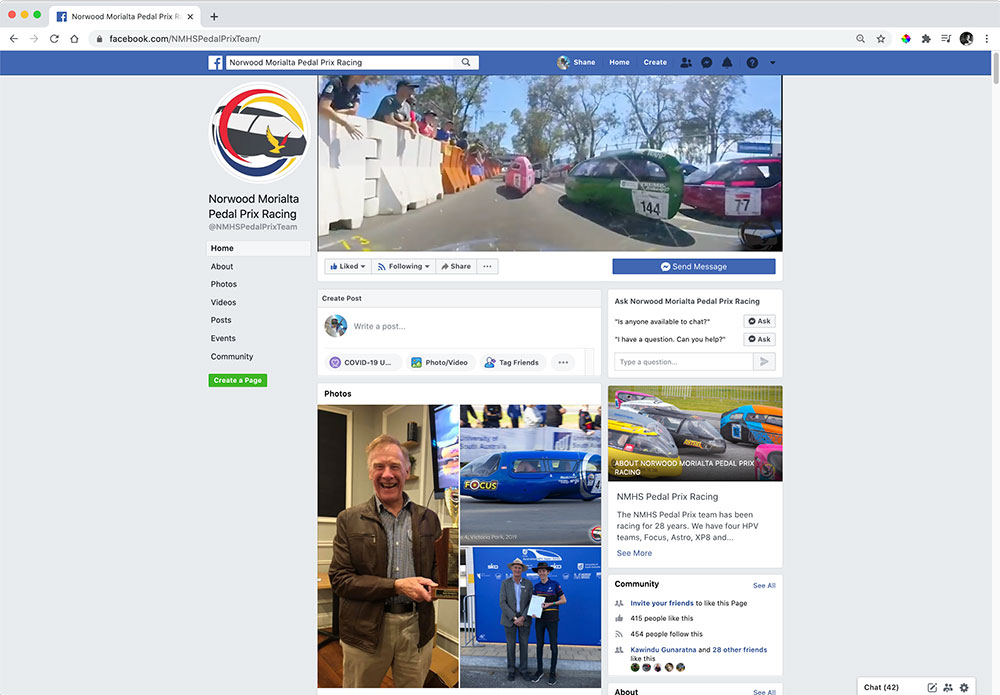Open Events in the page sidebar
This screenshot has width=1000, height=695.
pos(223,339)
